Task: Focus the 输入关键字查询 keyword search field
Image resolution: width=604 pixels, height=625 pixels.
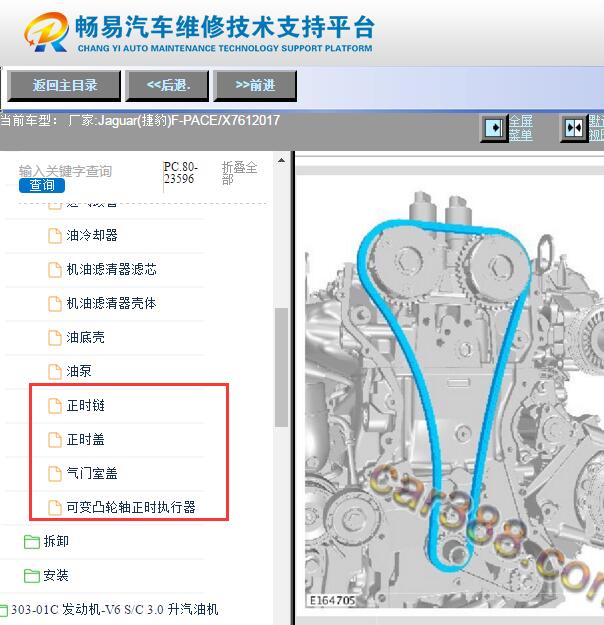Action: (x=65, y=171)
